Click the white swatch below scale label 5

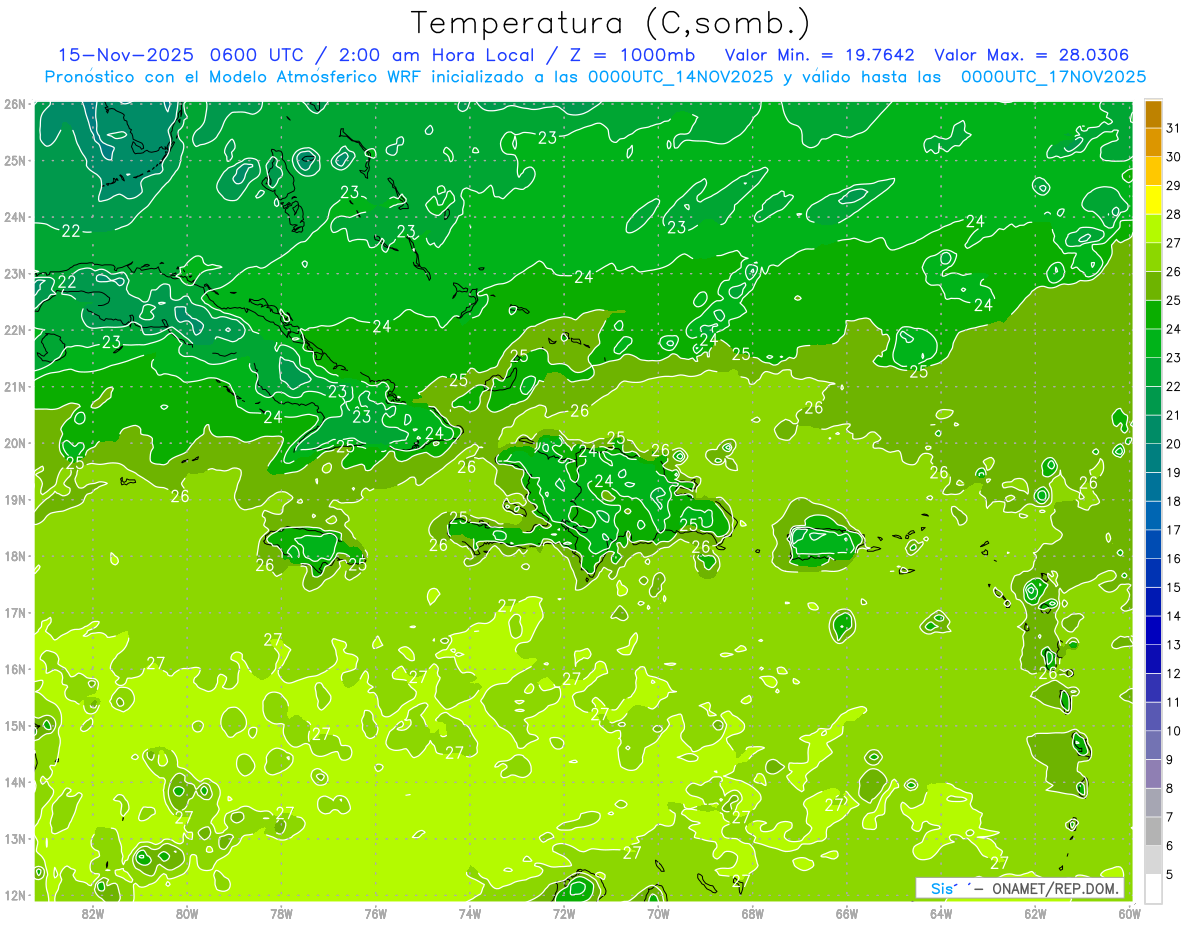coord(1153,888)
